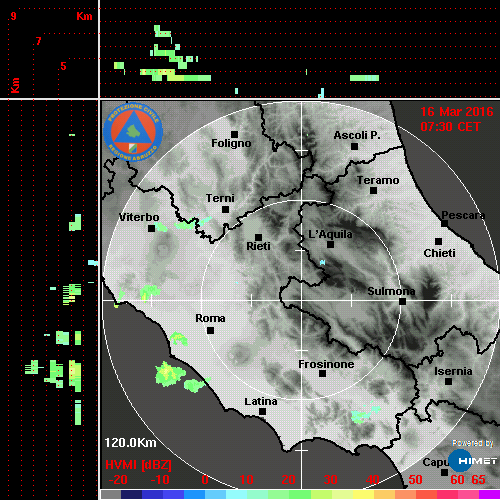The width and height of the screenshot is (500, 500).
Task: Click the 20 dBZ scale value
Action: [x=289, y=480]
